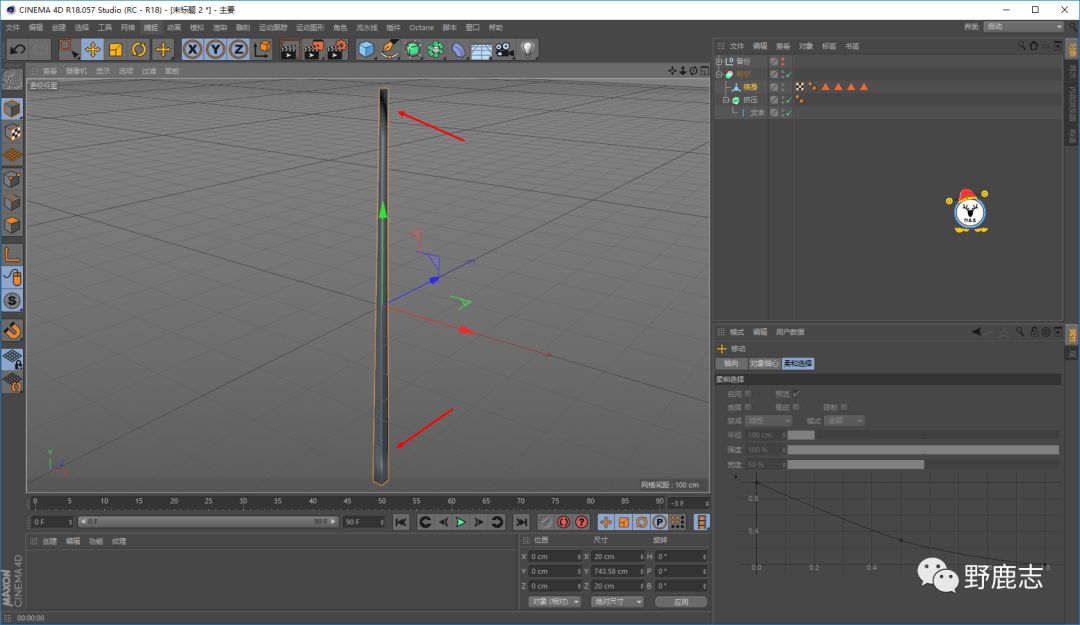Enable the Snap magnet icon

pyautogui.click(x=12, y=330)
